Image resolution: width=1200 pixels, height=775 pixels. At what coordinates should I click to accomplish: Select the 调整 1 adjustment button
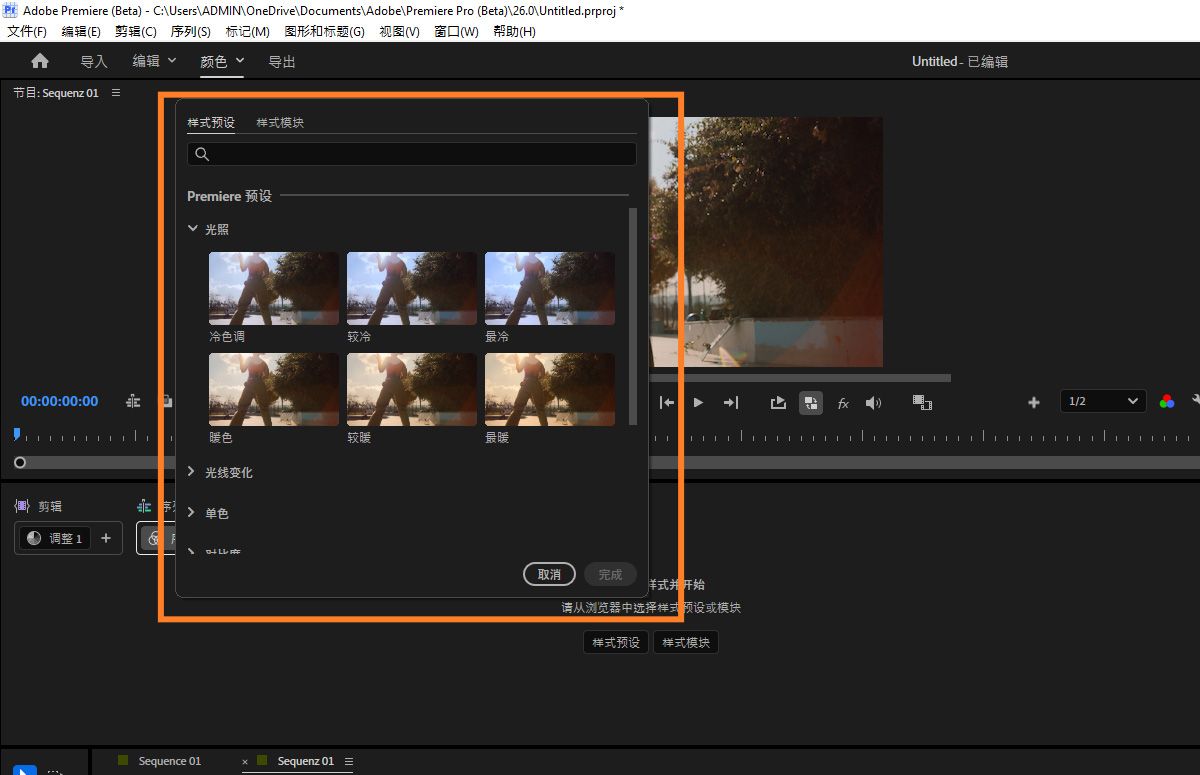pos(54,538)
